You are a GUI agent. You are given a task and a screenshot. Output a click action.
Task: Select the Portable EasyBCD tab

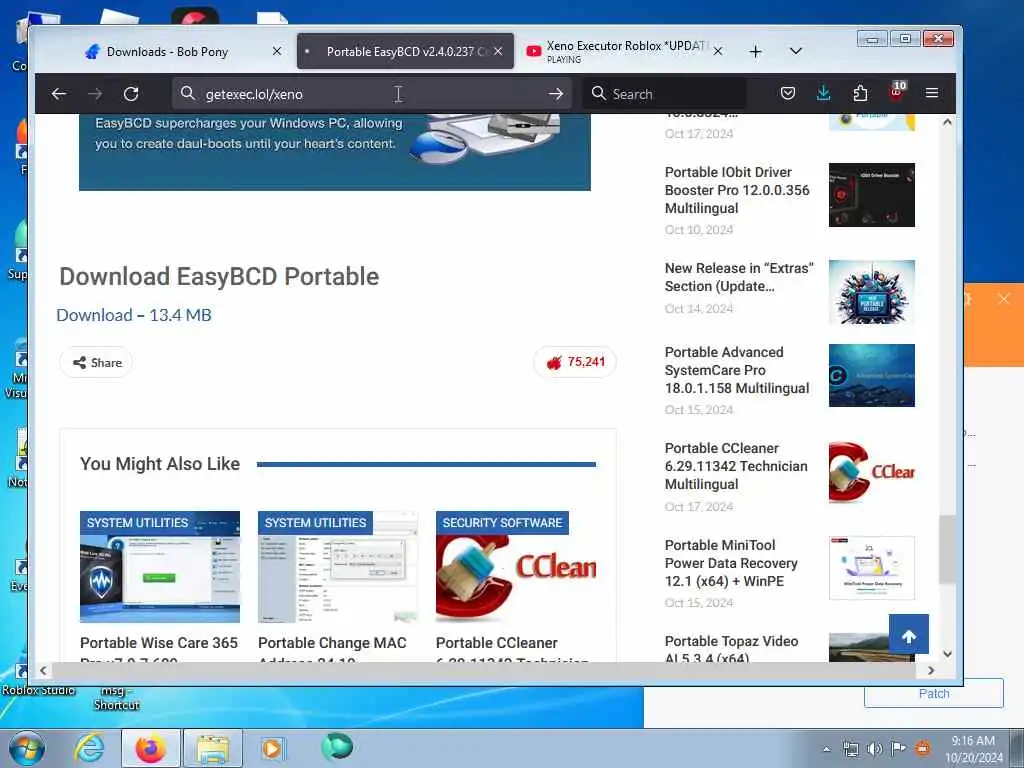pos(405,52)
